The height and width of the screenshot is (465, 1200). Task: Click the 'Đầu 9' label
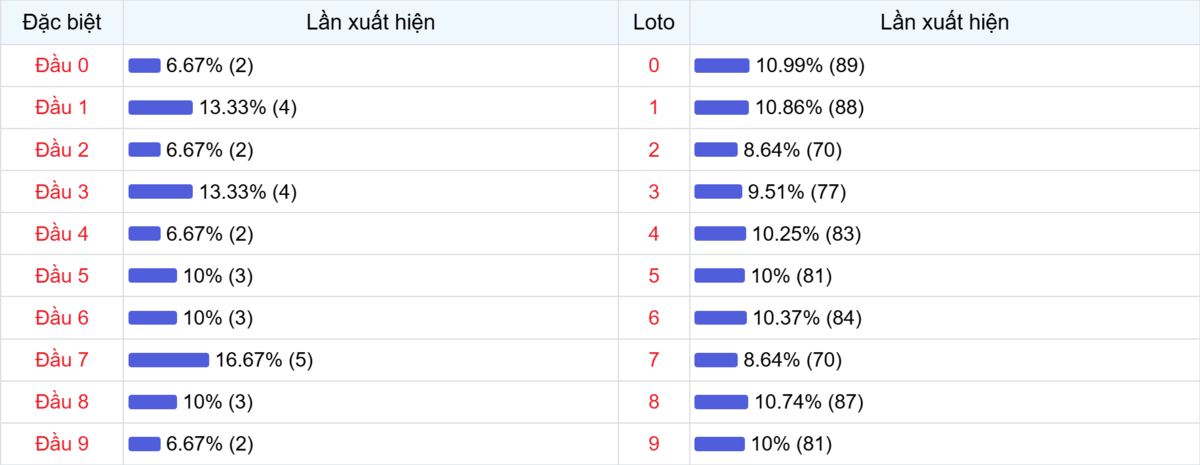(x=62, y=444)
